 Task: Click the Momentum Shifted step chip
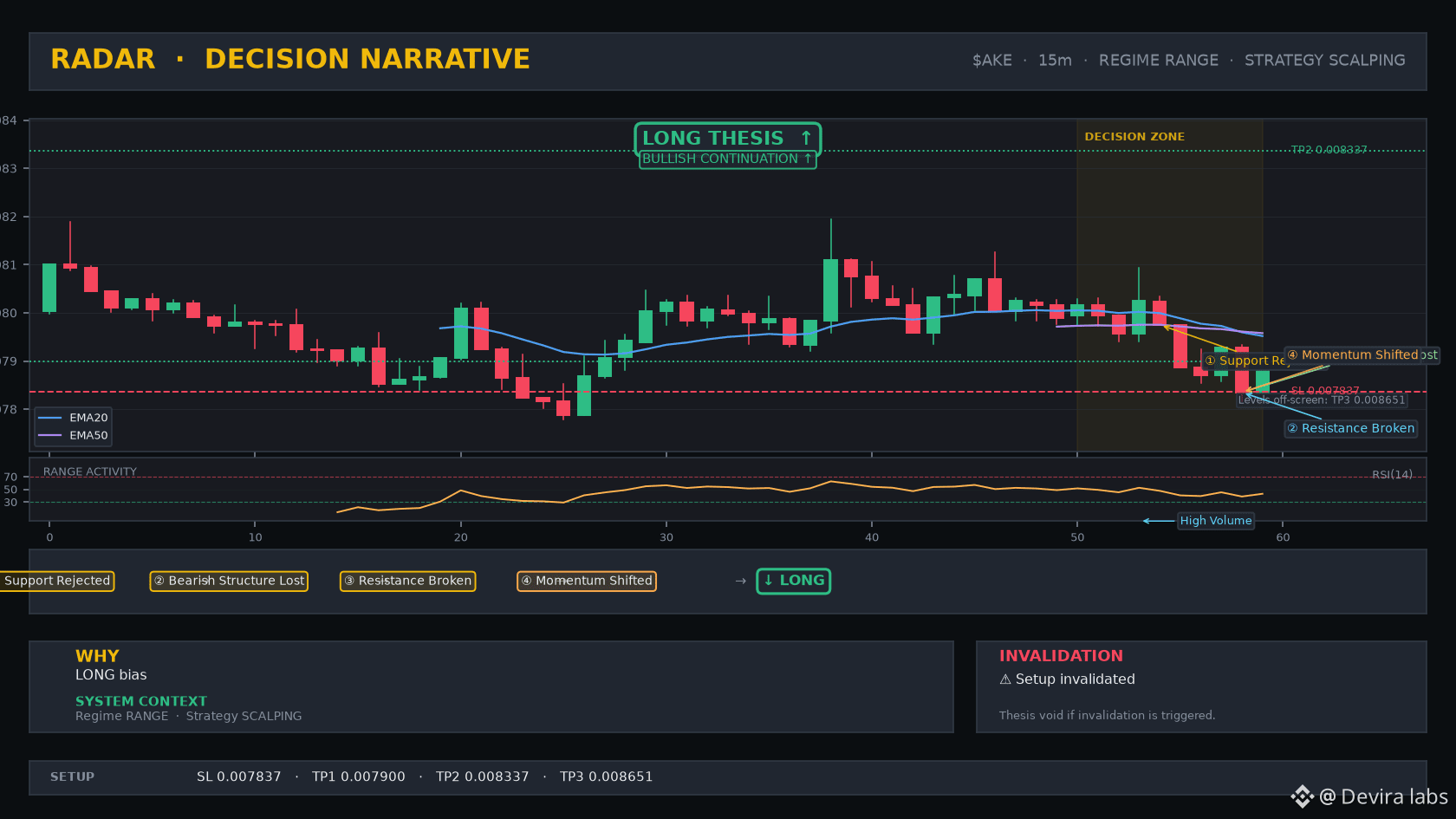[x=587, y=581]
